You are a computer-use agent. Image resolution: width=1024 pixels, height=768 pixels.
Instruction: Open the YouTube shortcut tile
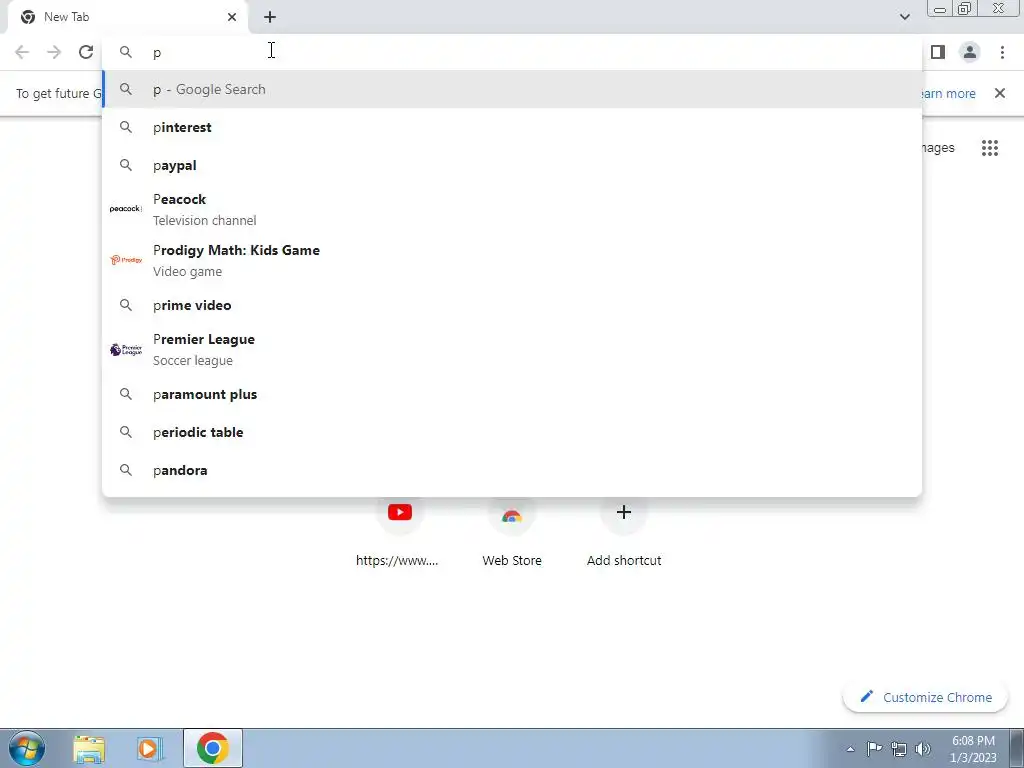pyautogui.click(x=400, y=512)
